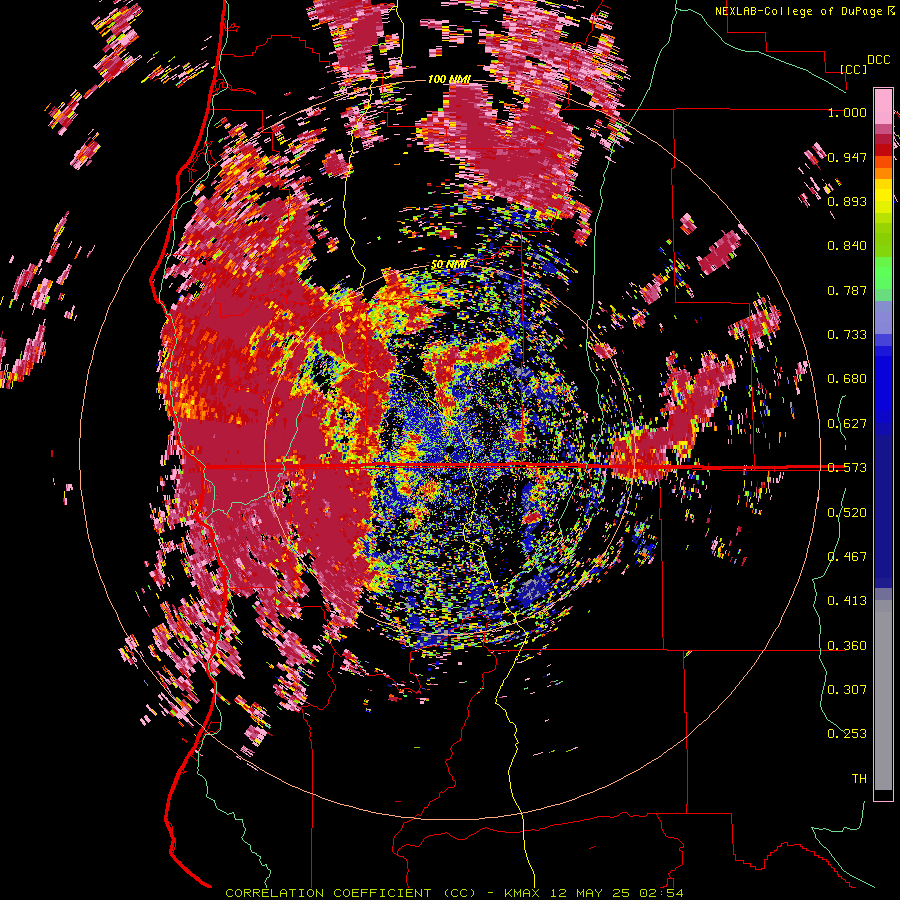
Task: Click the 0.787 scale label
Action: pos(847,290)
